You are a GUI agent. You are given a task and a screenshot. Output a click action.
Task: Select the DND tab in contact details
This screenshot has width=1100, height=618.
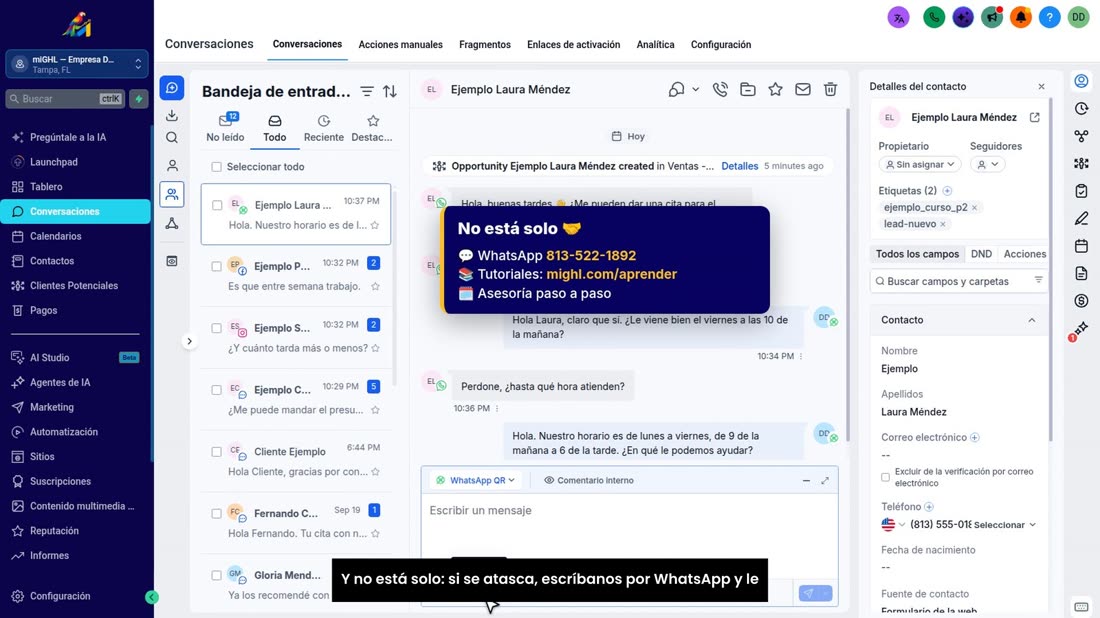coord(981,254)
